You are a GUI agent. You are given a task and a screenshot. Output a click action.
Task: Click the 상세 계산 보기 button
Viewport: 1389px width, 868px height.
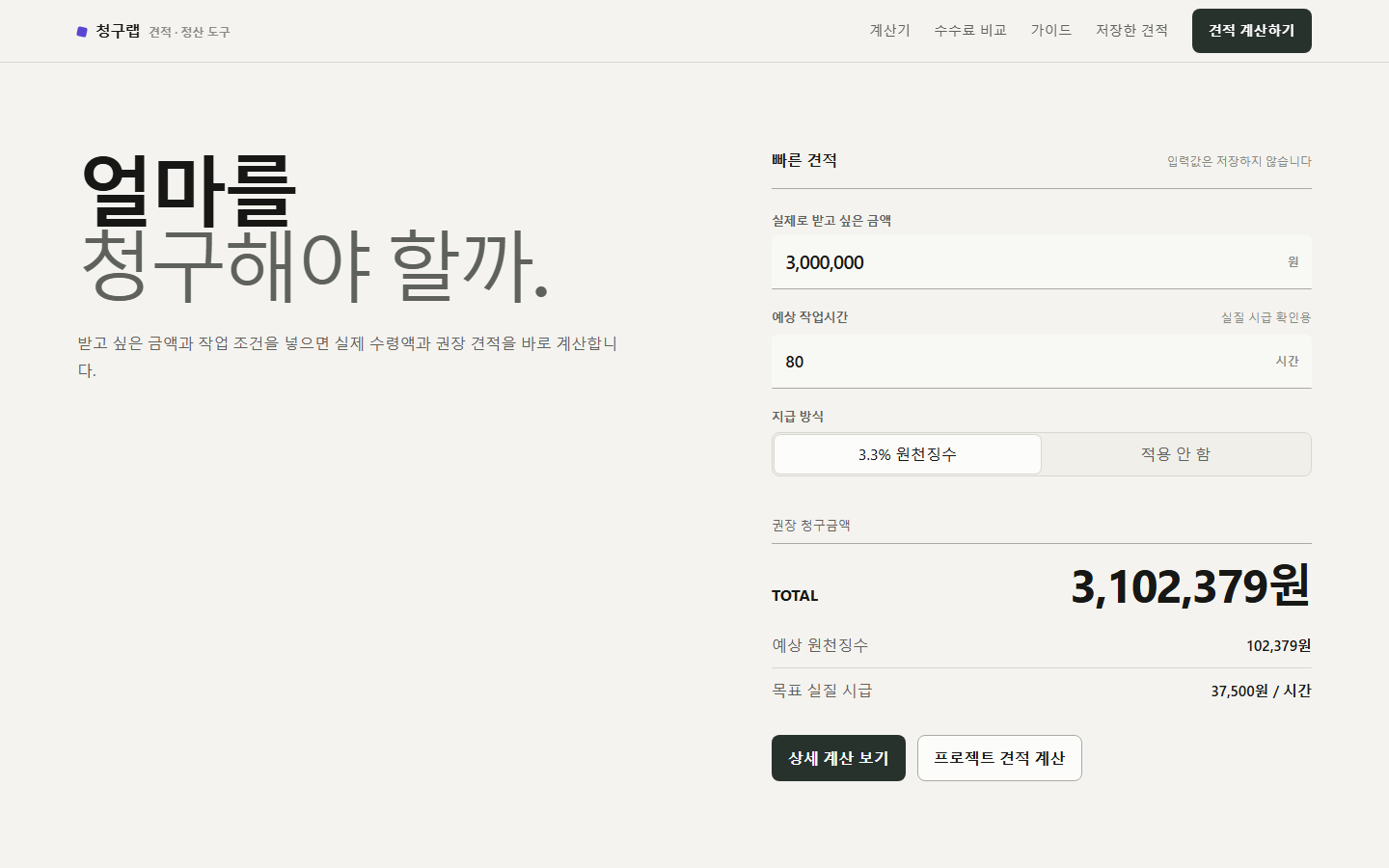tap(838, 758)
